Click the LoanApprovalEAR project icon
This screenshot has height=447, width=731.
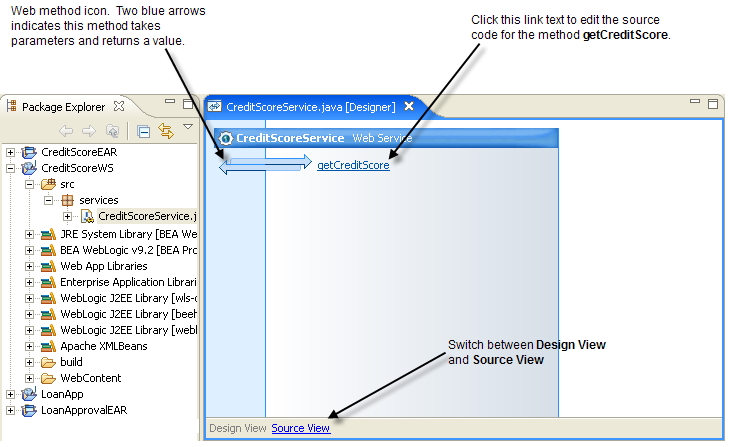(29, 410)
